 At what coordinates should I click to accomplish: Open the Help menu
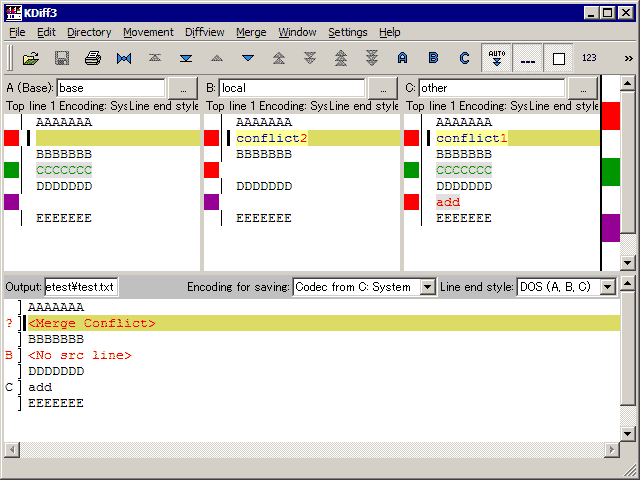[389, 32]
